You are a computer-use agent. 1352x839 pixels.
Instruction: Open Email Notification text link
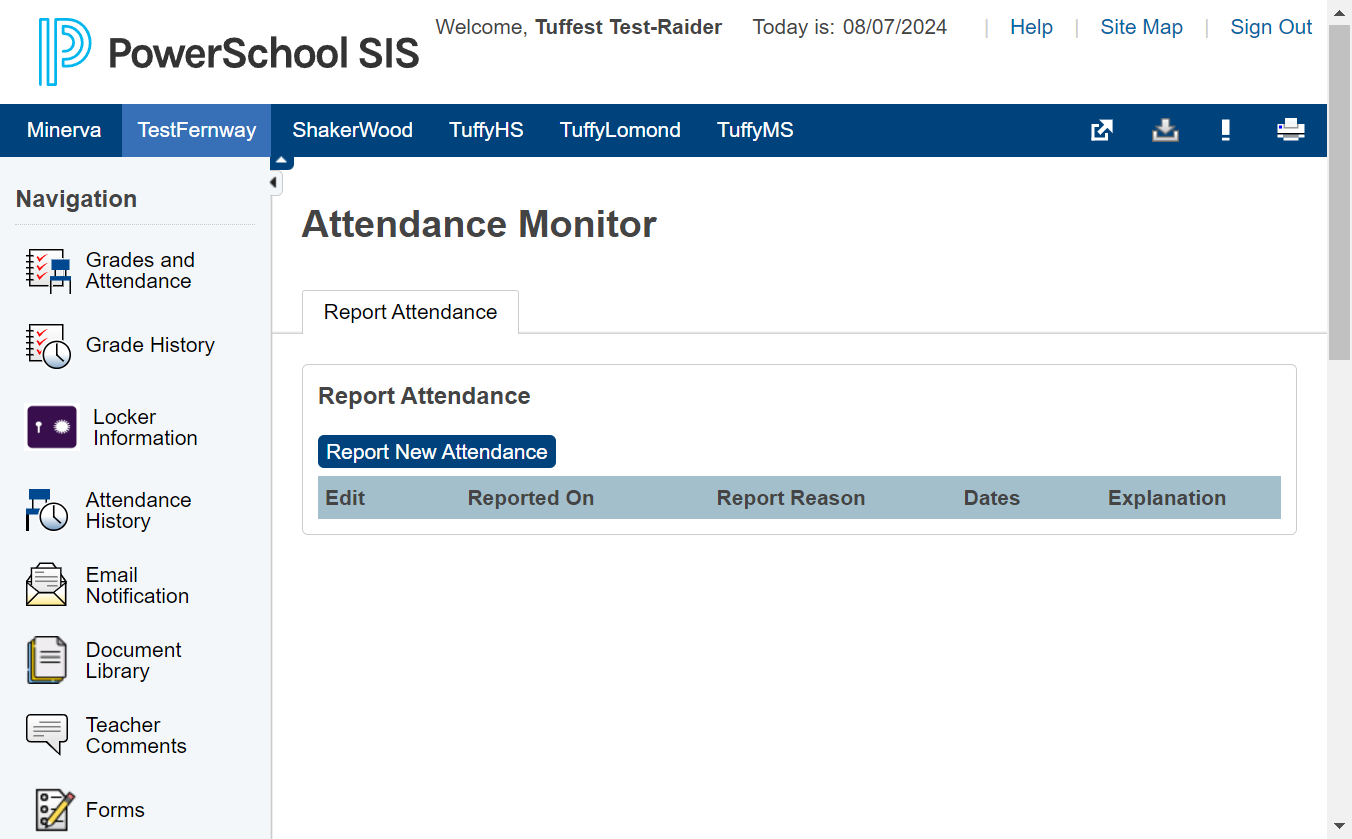pyautogui.click(x=137, y=585)
